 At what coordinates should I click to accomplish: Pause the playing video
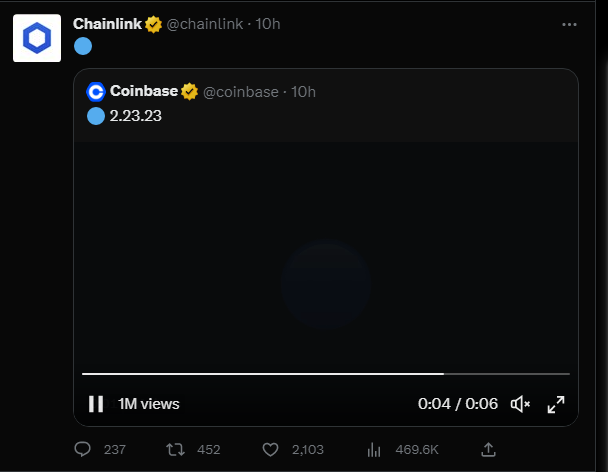point(96,404)
